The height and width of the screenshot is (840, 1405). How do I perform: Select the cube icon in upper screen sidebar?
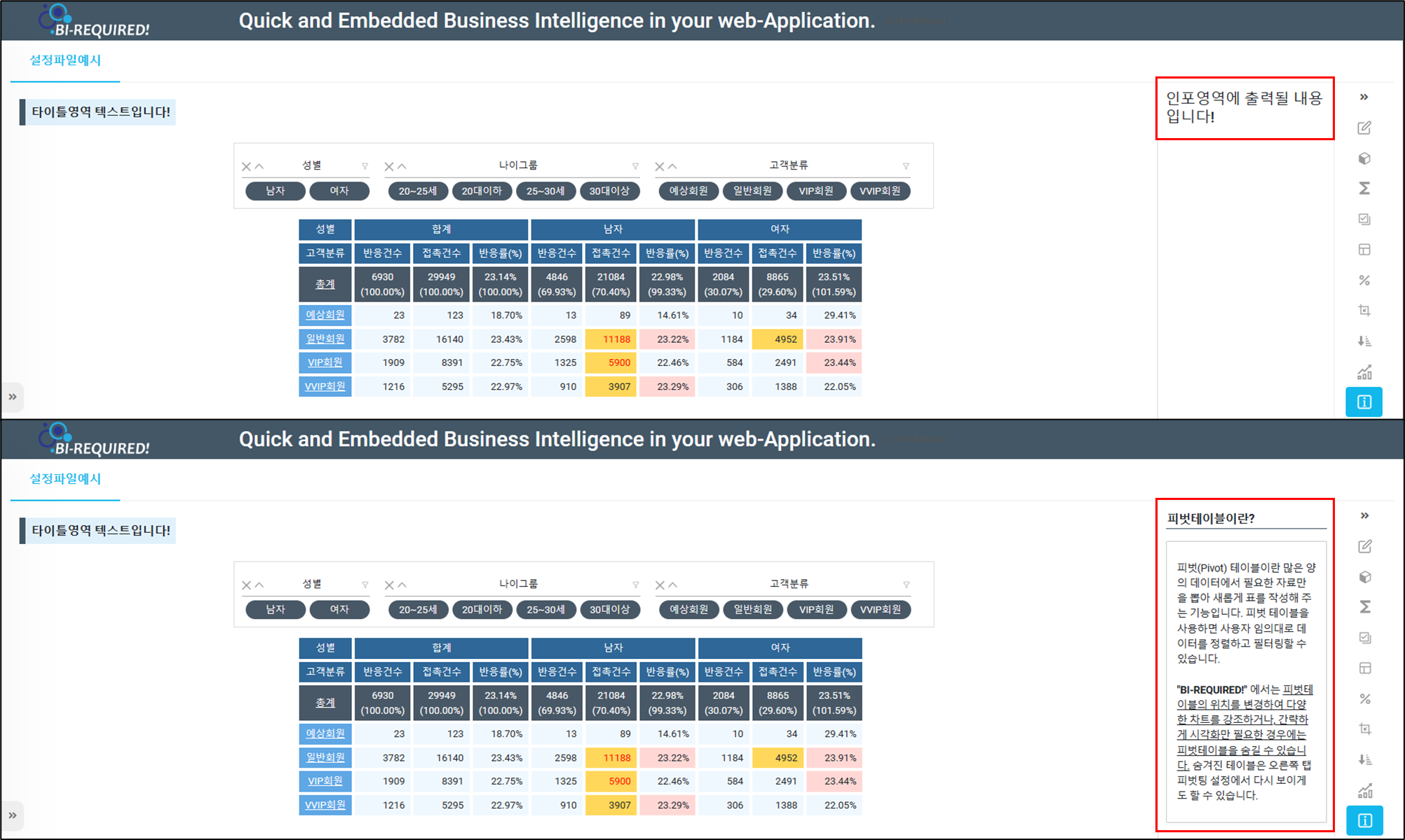point(1364,158)
